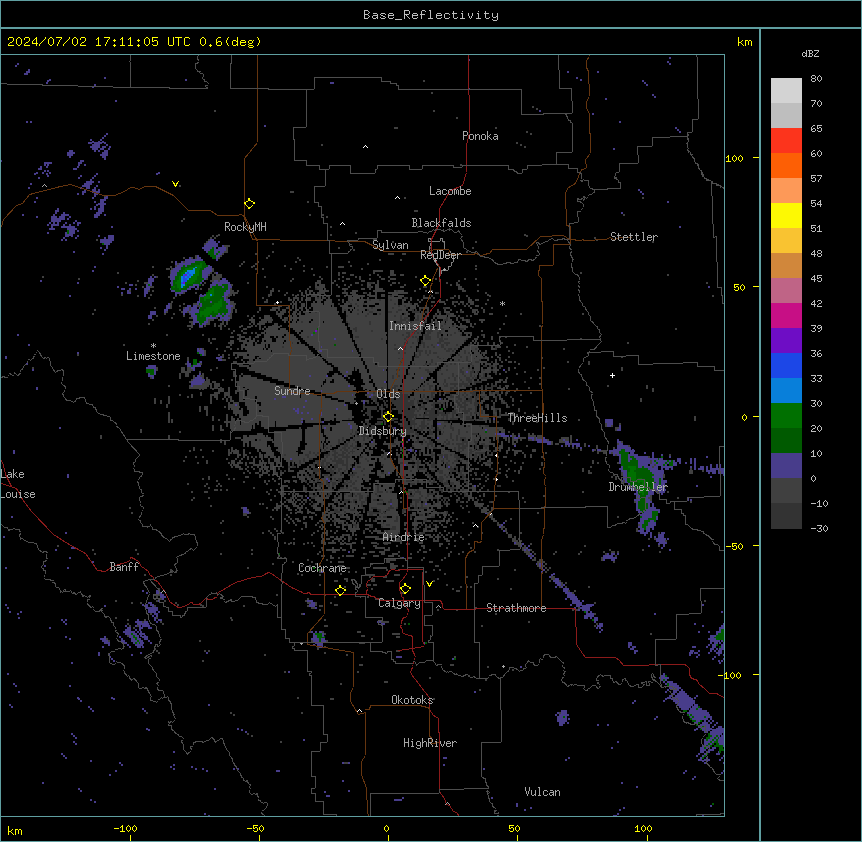Click the Base_Reflectivity title
Screen dimensions: 862x842
431,15
